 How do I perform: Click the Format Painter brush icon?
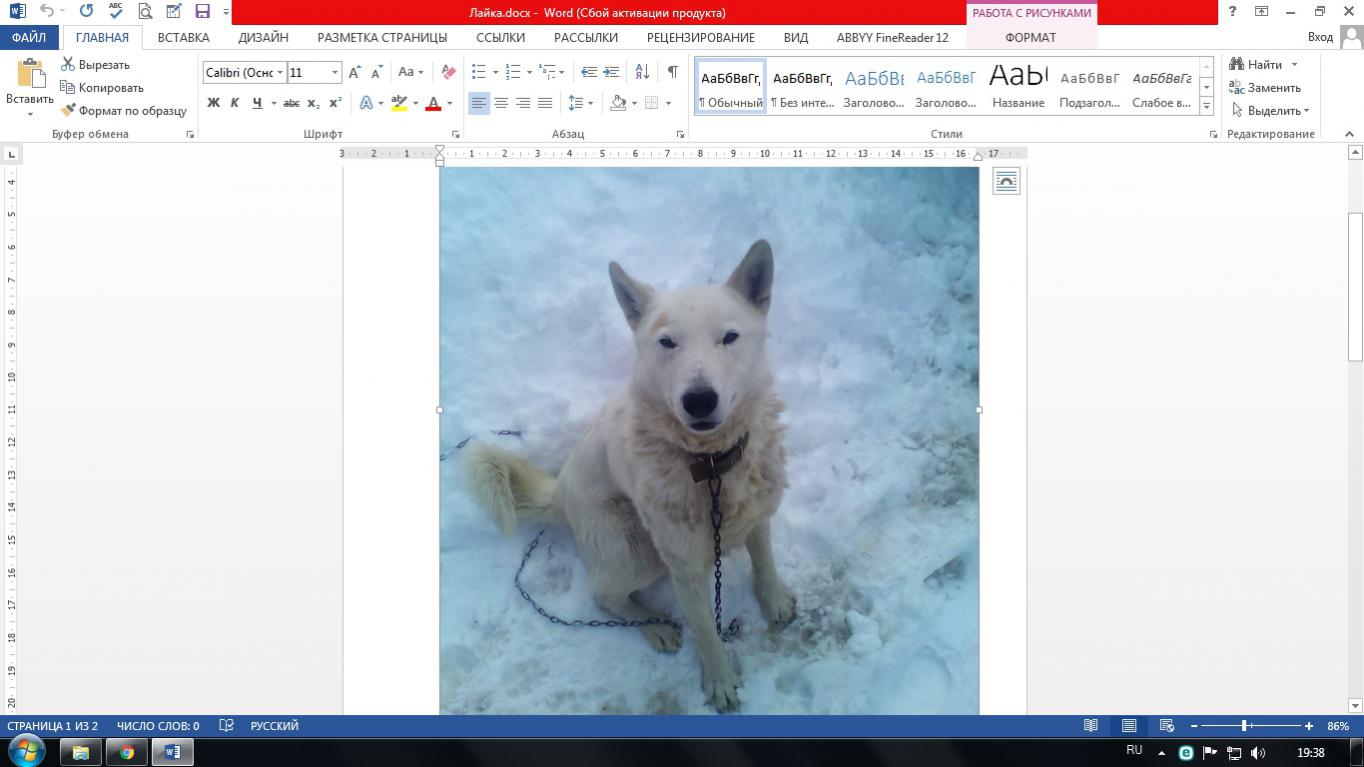pyautogui.click(x=68, y=111)
